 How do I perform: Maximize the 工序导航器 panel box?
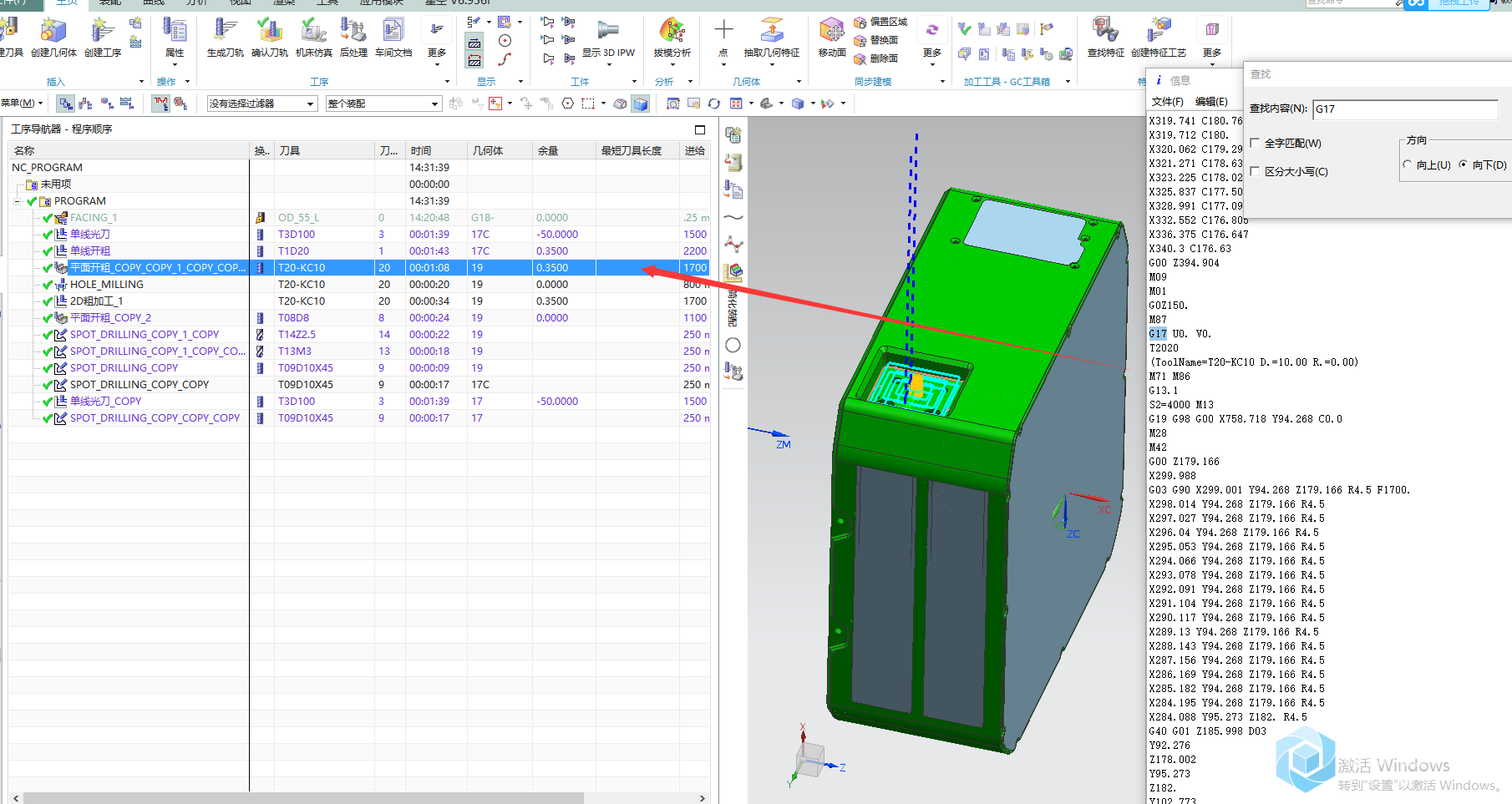pos(700,129)
